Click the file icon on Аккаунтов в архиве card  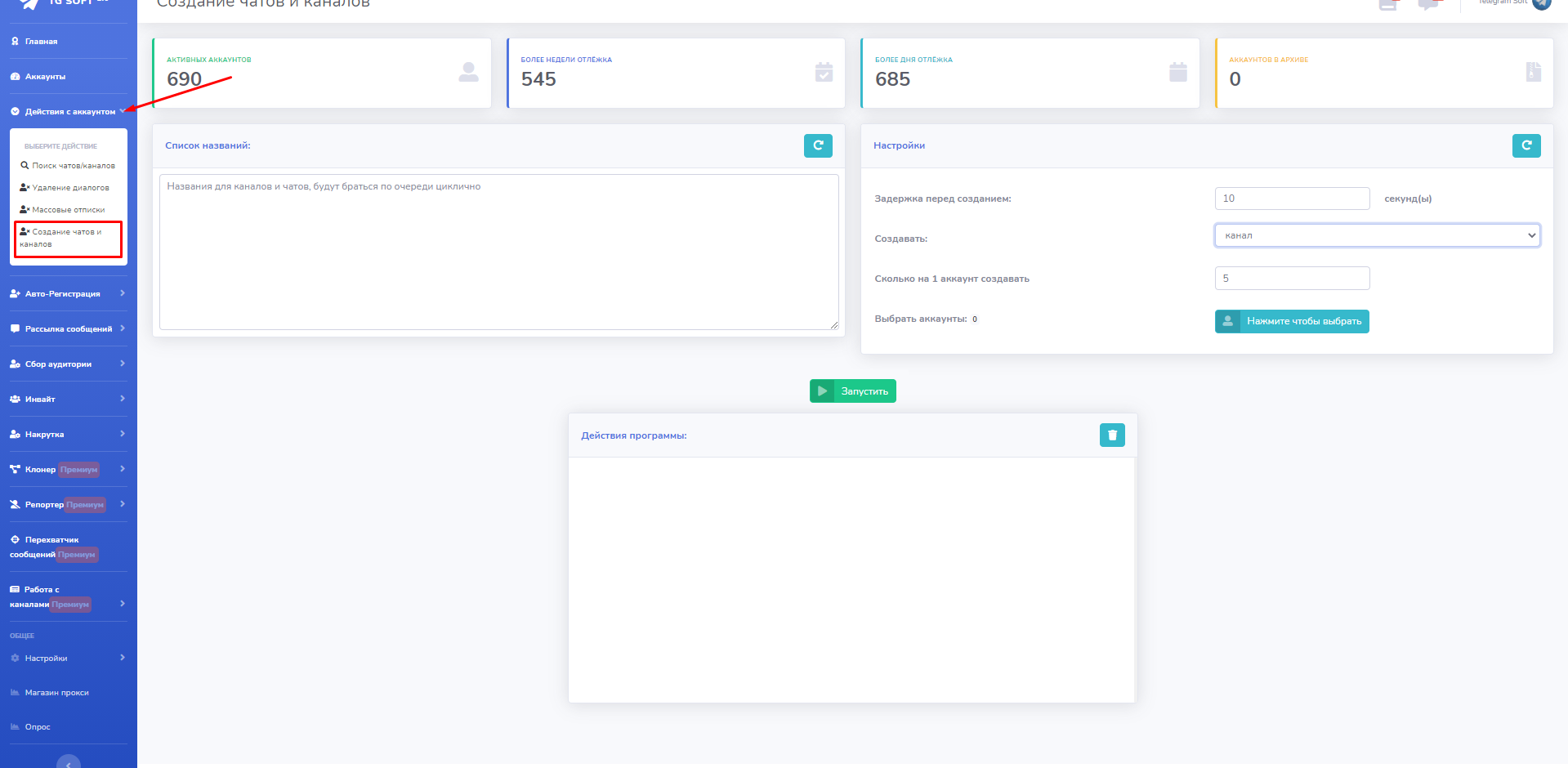pyautogui.click(x=1534, y=72)
